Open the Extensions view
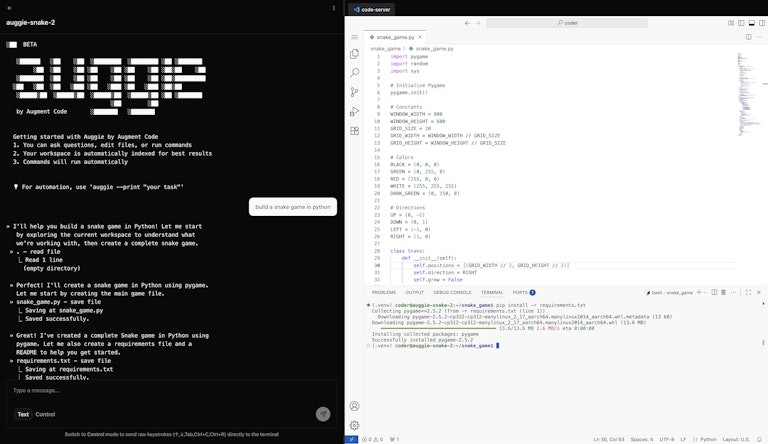 [355, 131]
